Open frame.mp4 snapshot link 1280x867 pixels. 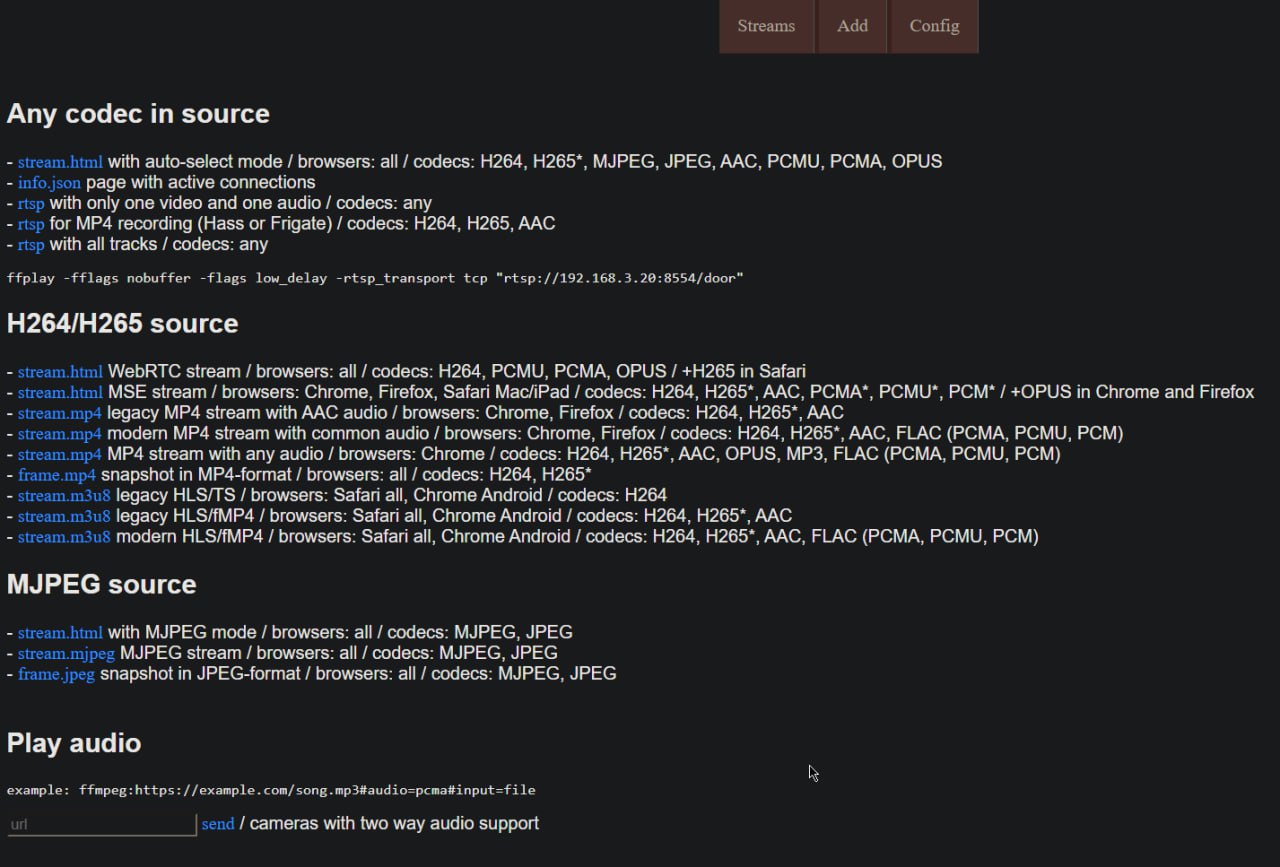point(57,475)
